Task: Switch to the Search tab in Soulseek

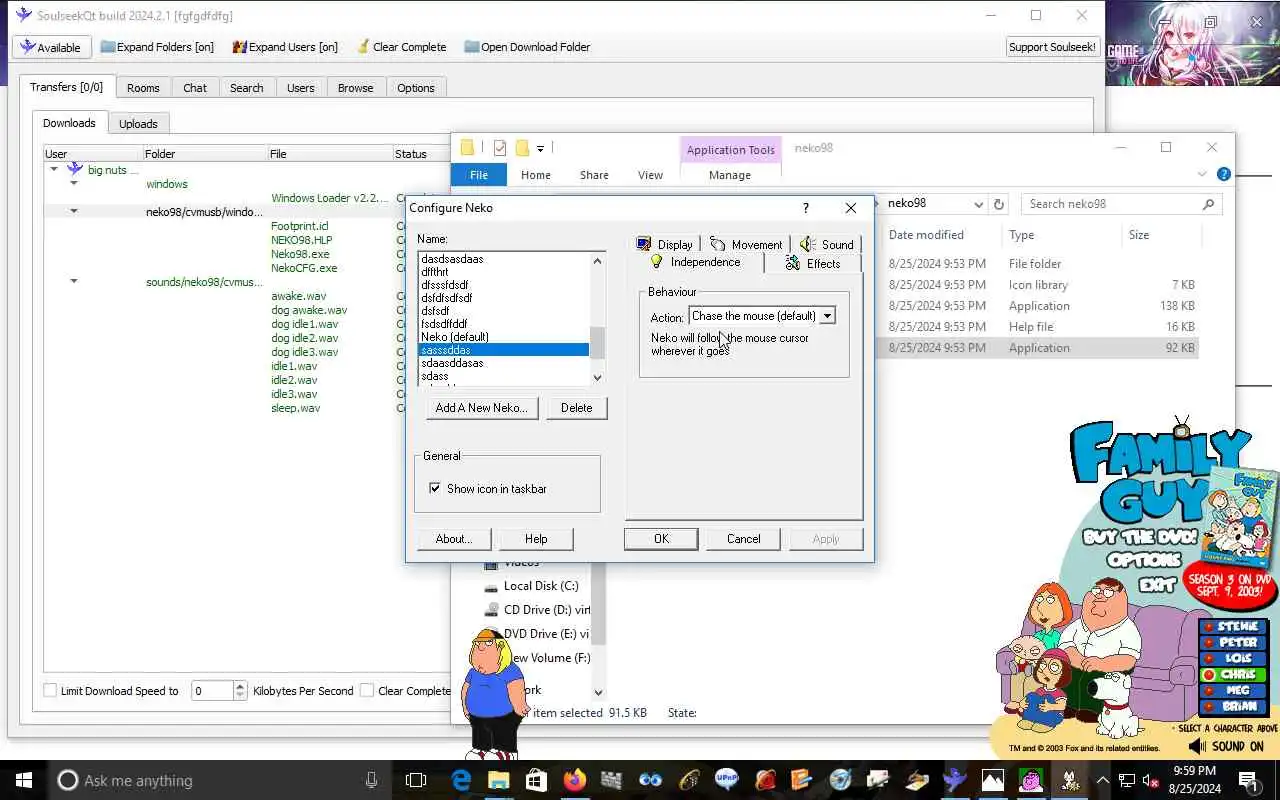Action: 246,88
